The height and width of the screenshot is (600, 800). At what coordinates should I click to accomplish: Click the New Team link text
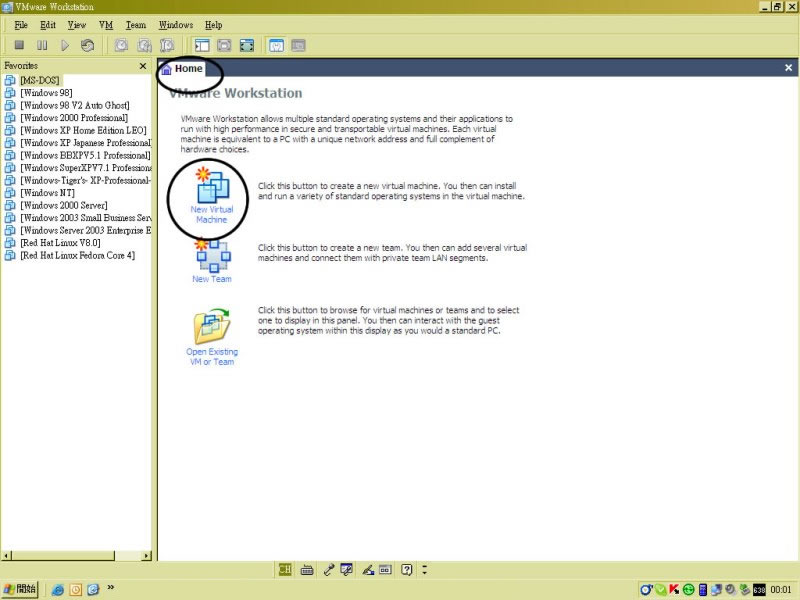[212, 279]
